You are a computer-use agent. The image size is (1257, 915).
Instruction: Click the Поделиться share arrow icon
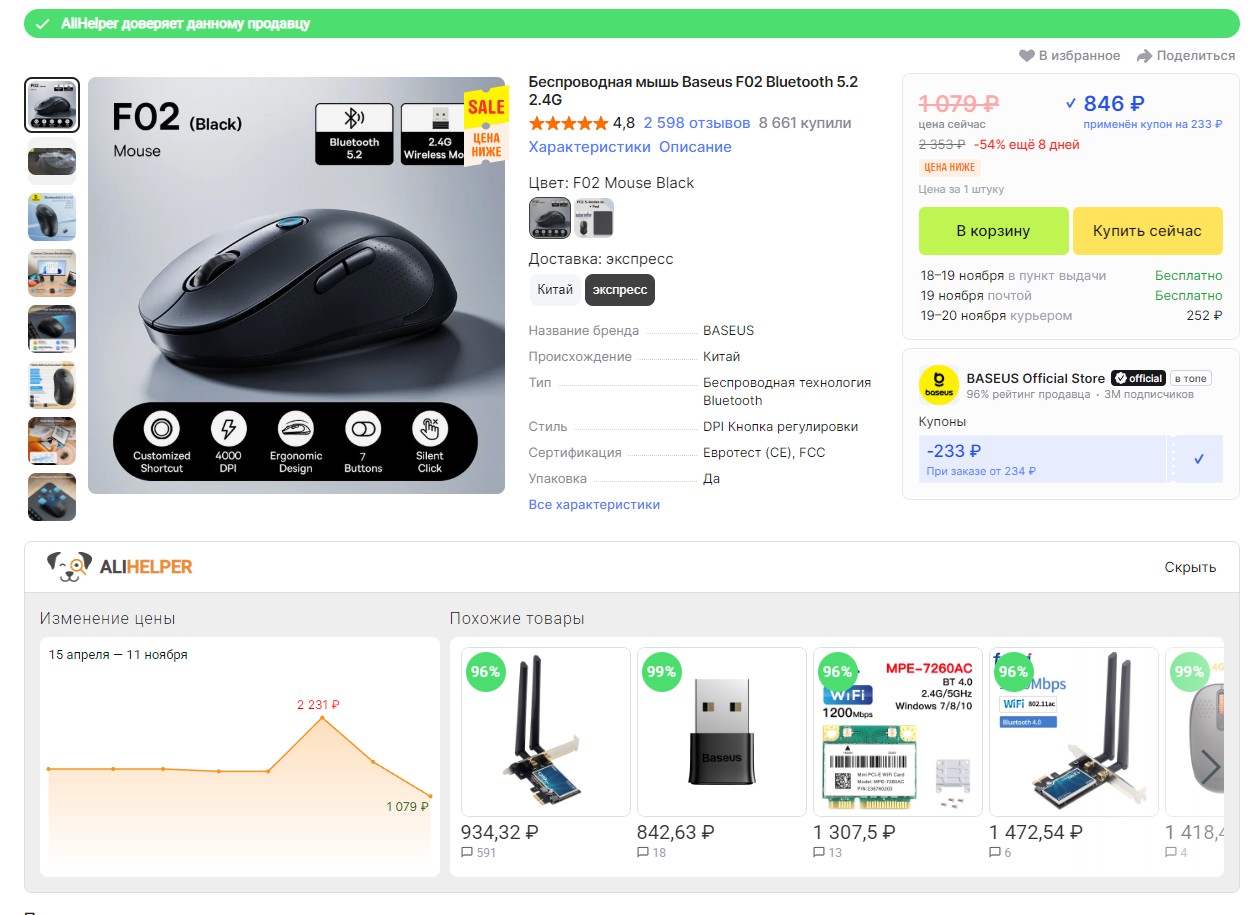coord(1144,56)
